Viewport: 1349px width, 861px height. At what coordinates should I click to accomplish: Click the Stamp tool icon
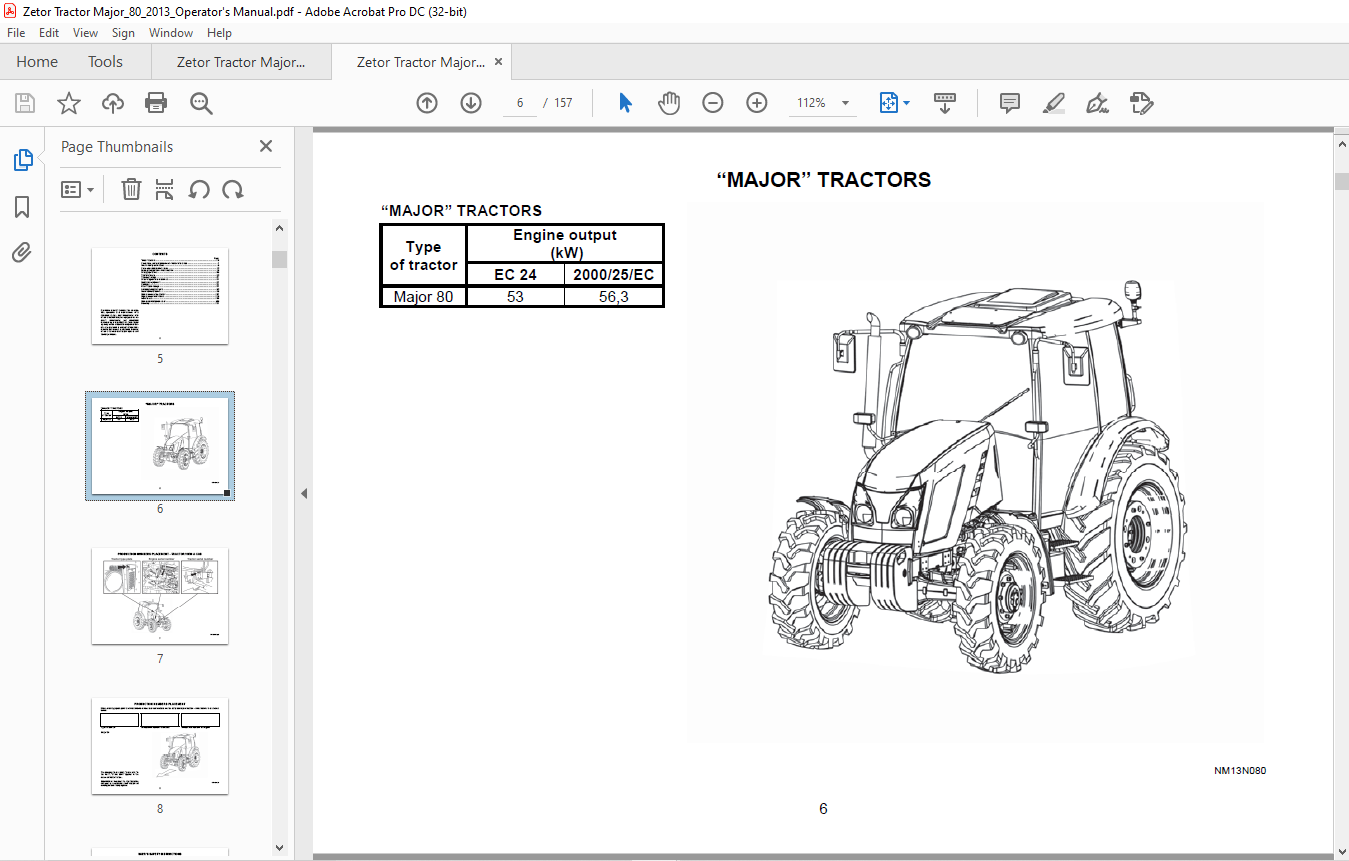pyautogui.click(x=1141, y=103)
